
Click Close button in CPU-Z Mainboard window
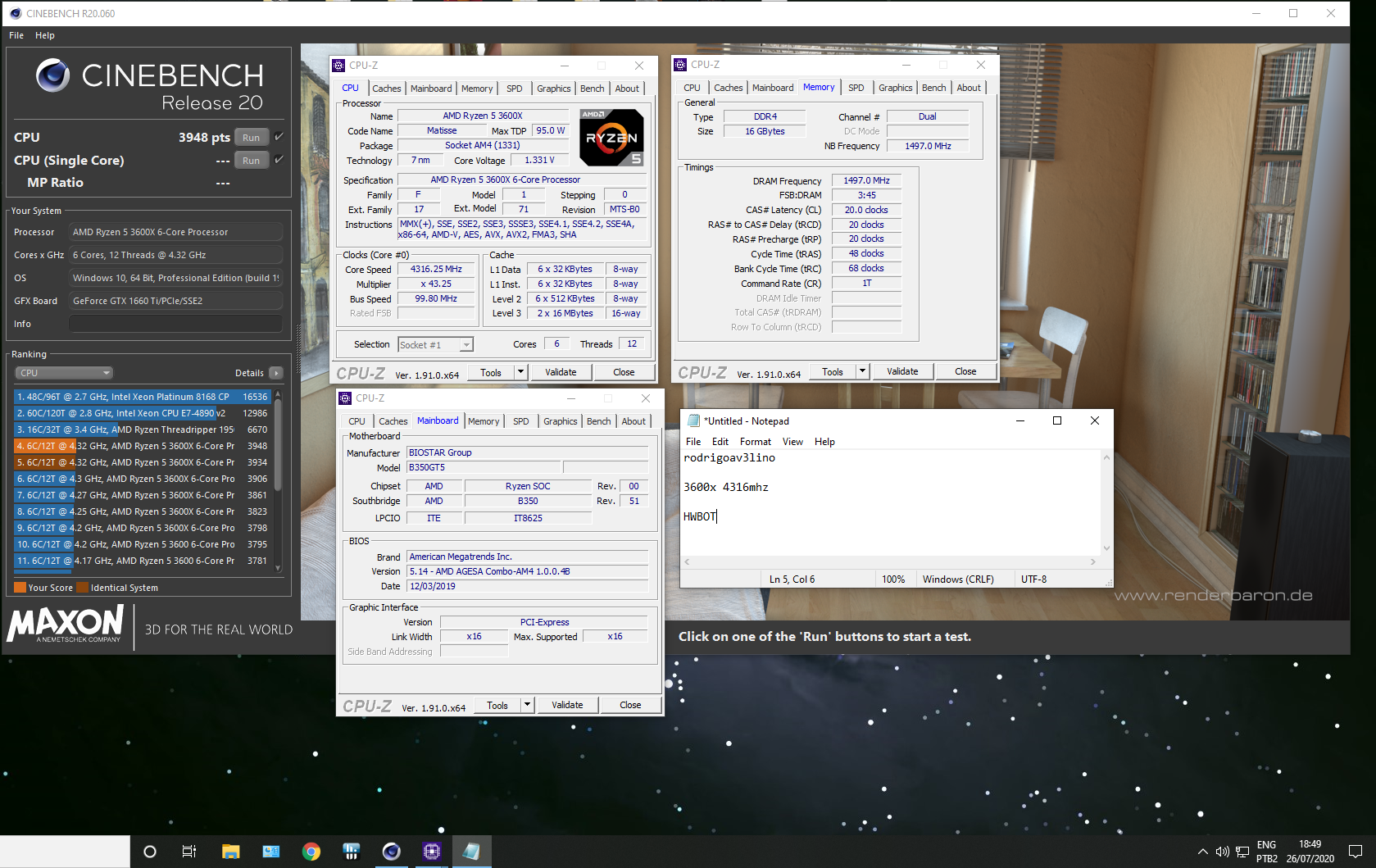point(630,705)
